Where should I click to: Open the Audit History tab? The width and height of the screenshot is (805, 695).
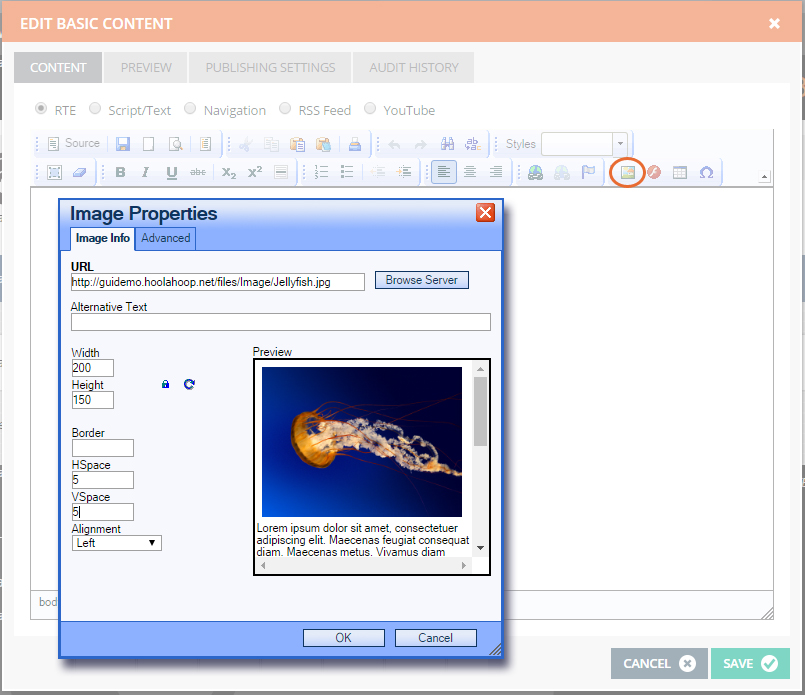click(413, 67)
